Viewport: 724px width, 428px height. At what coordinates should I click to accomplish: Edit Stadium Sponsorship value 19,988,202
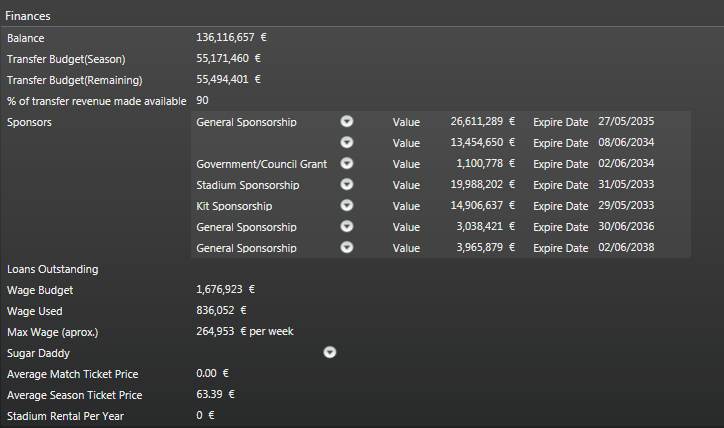tap(477, 184)
